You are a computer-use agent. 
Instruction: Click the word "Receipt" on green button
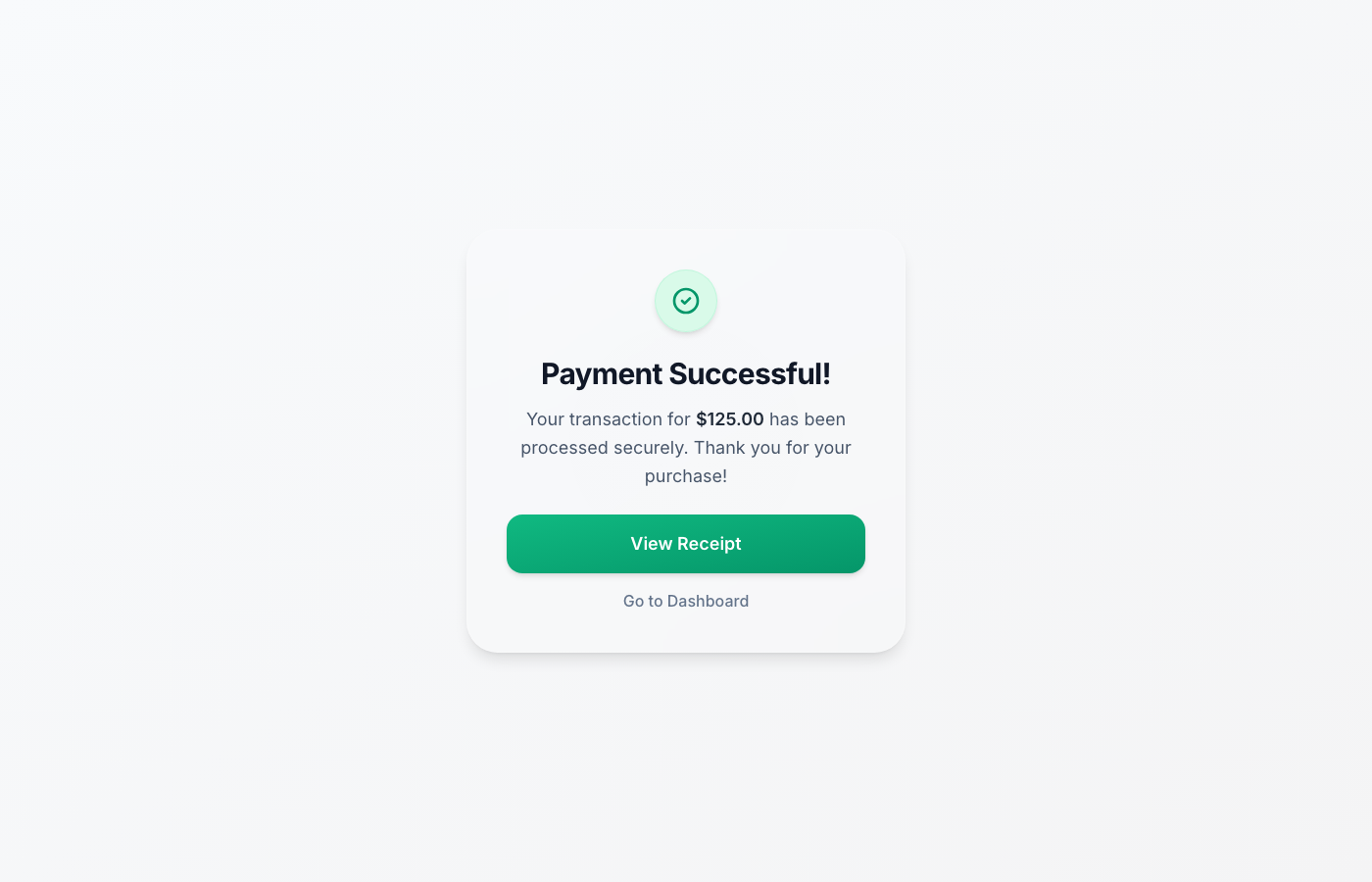click(x=710, y=544)
